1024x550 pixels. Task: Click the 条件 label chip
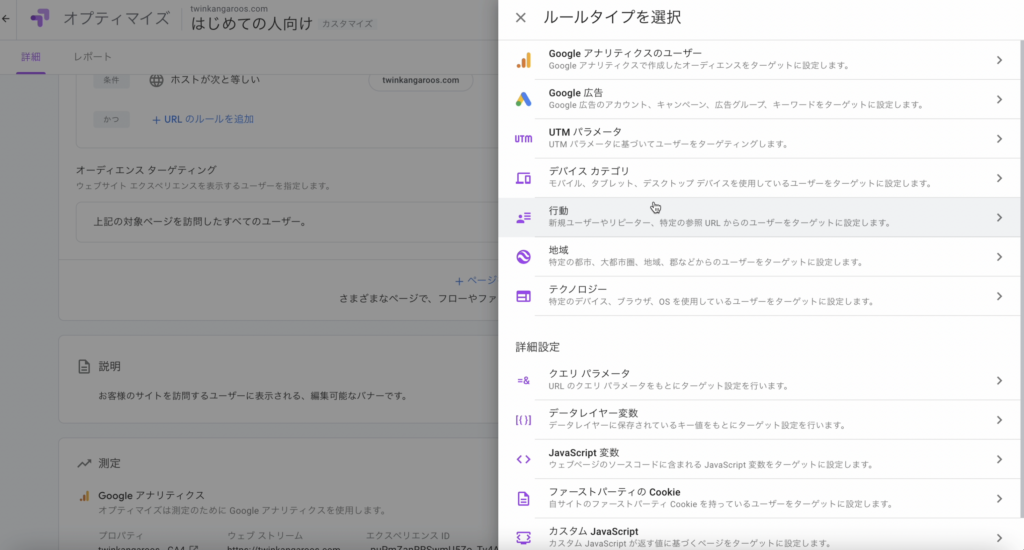[112, 80]
